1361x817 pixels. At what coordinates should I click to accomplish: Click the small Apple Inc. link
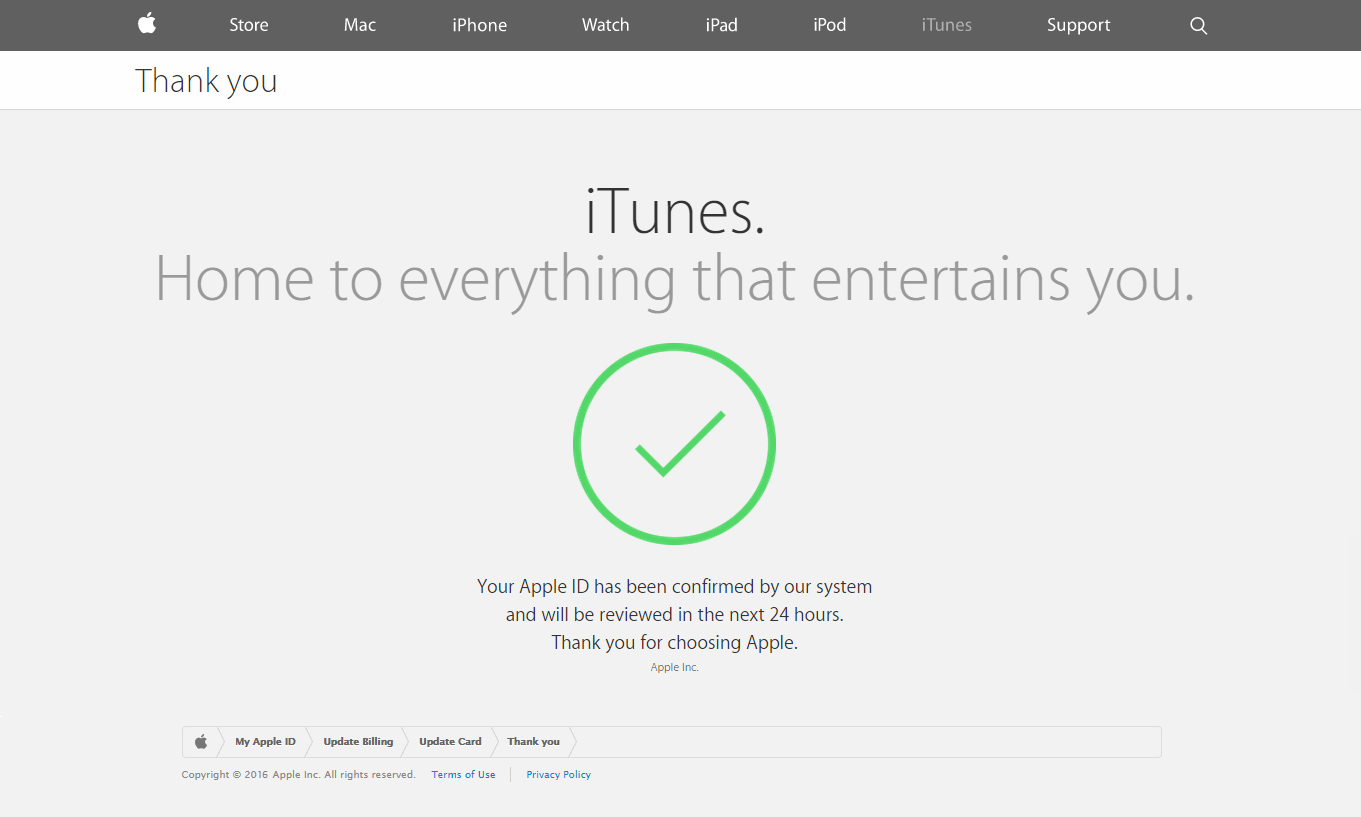675,667
